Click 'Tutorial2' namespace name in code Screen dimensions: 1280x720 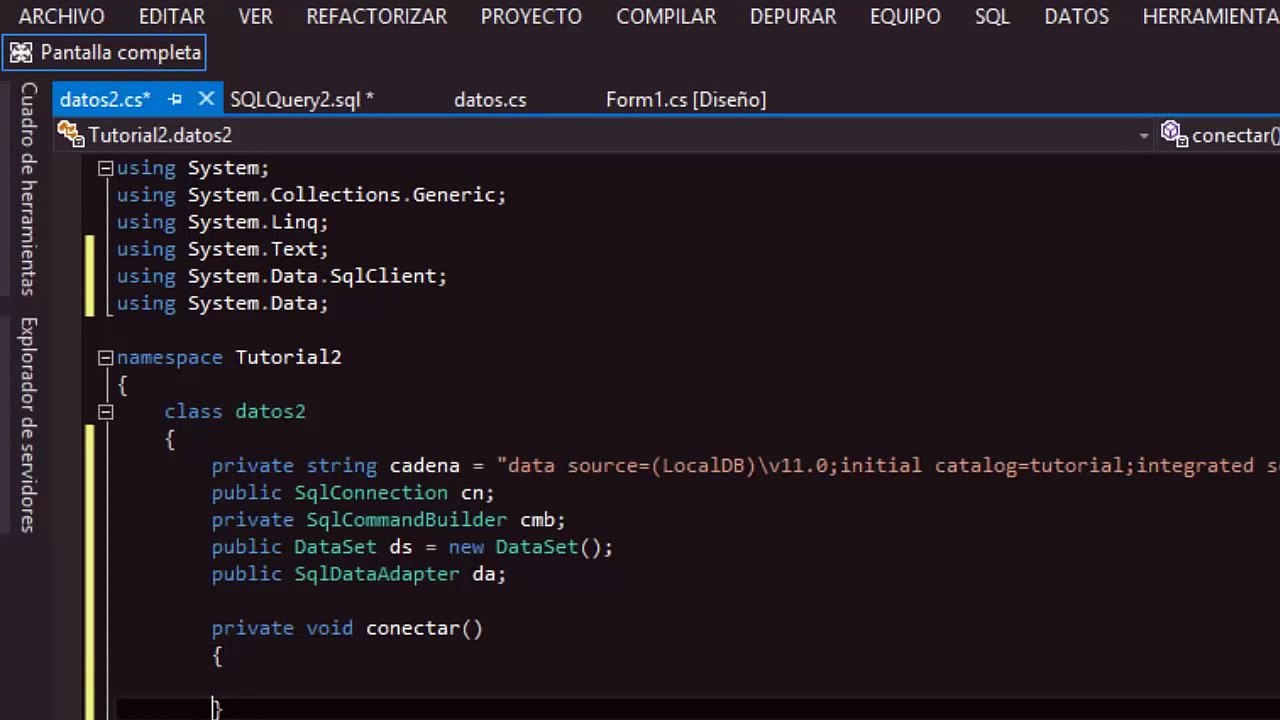pos(288,357)
